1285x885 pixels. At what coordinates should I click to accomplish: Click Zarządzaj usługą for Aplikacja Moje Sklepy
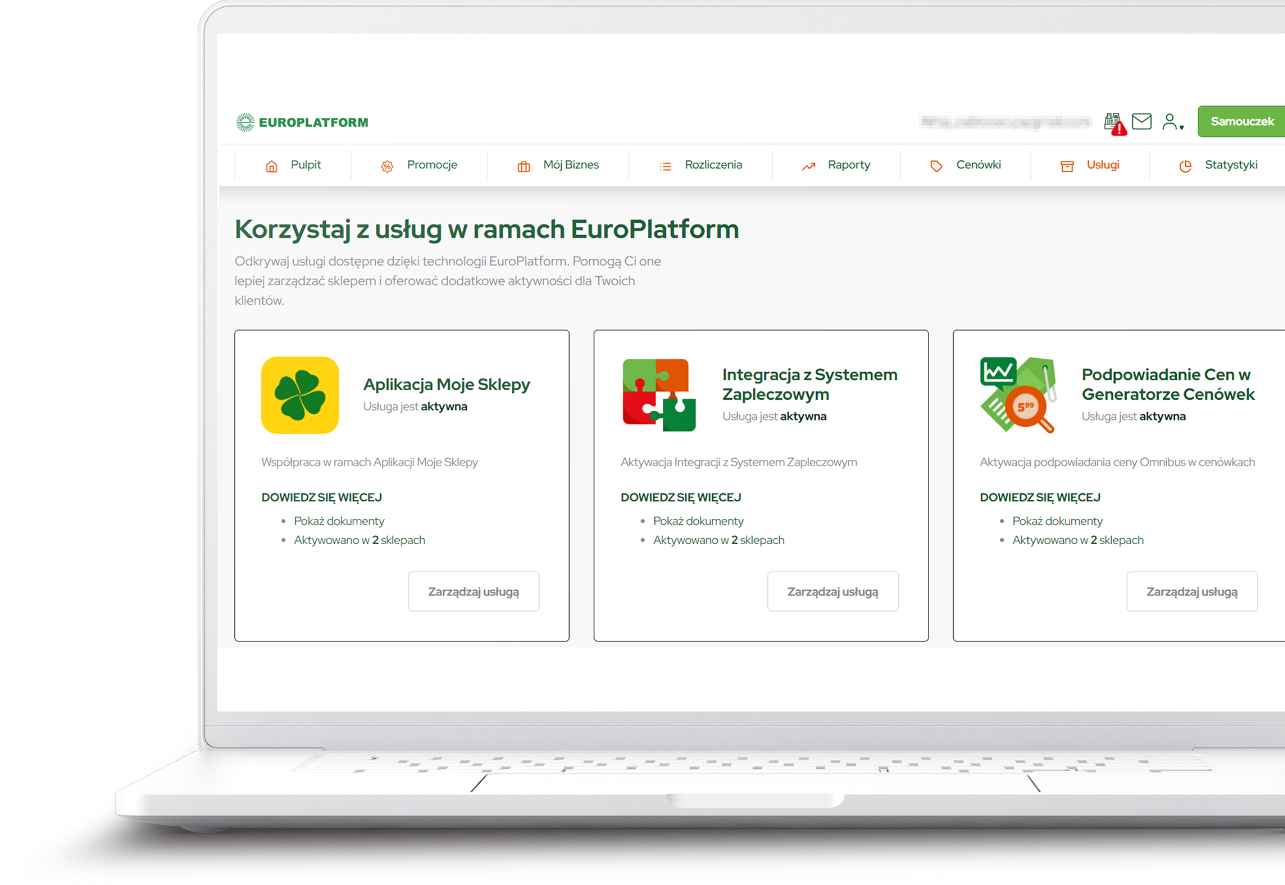tap(473, 592)
